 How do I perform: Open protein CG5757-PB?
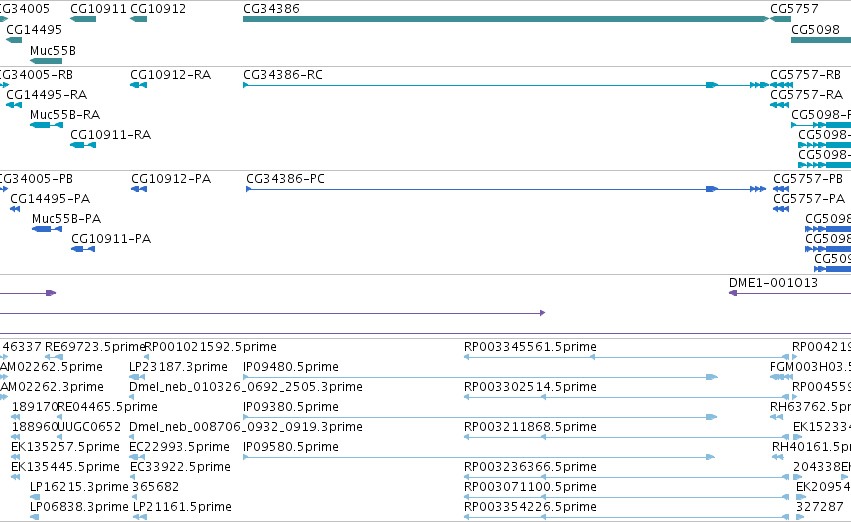808,179
